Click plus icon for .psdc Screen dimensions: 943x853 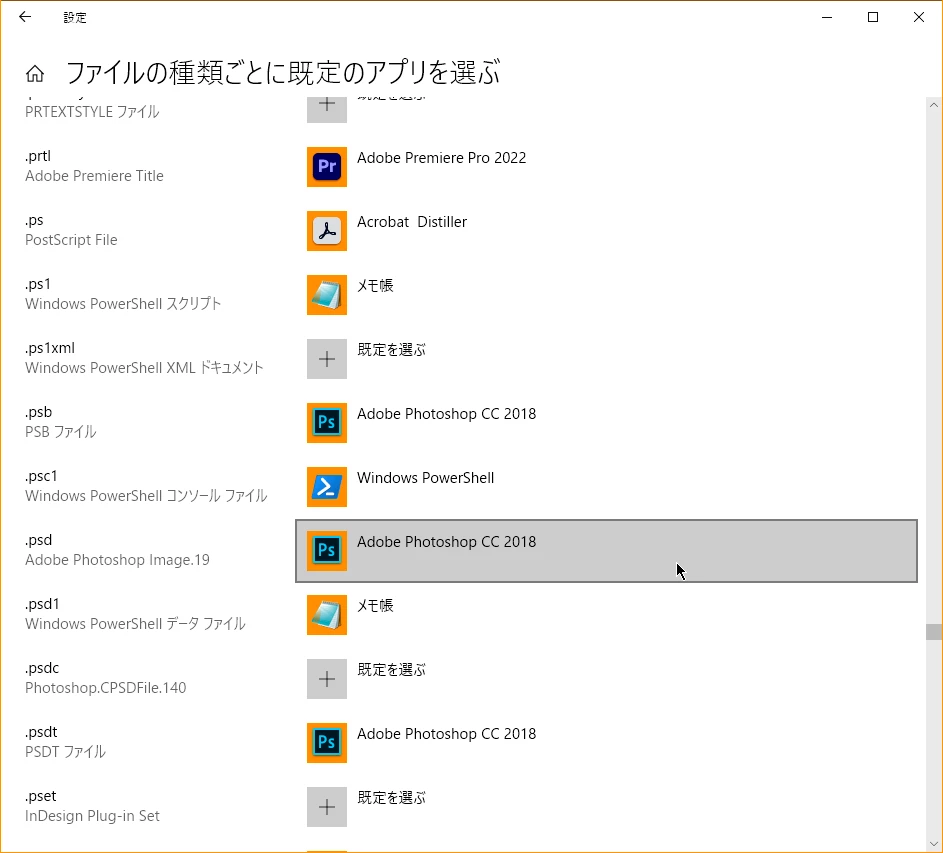[x=327, y=679]
